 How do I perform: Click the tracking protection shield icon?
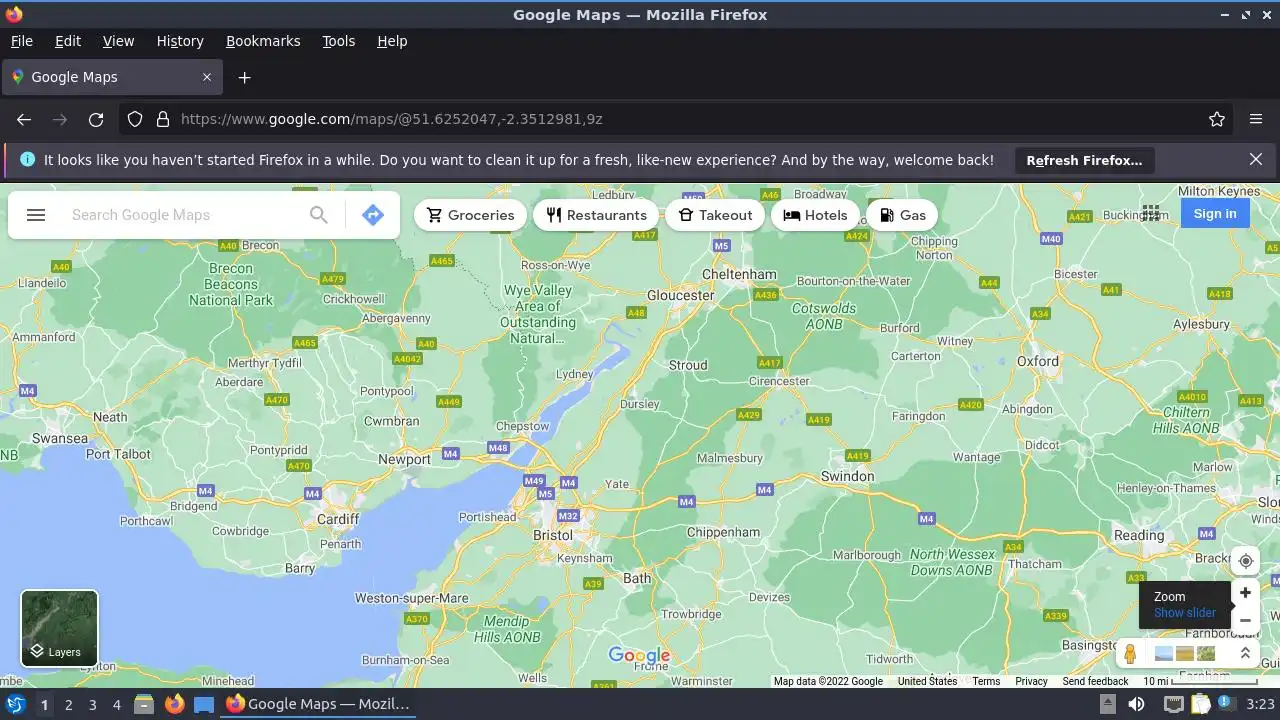tap(136, 119)
